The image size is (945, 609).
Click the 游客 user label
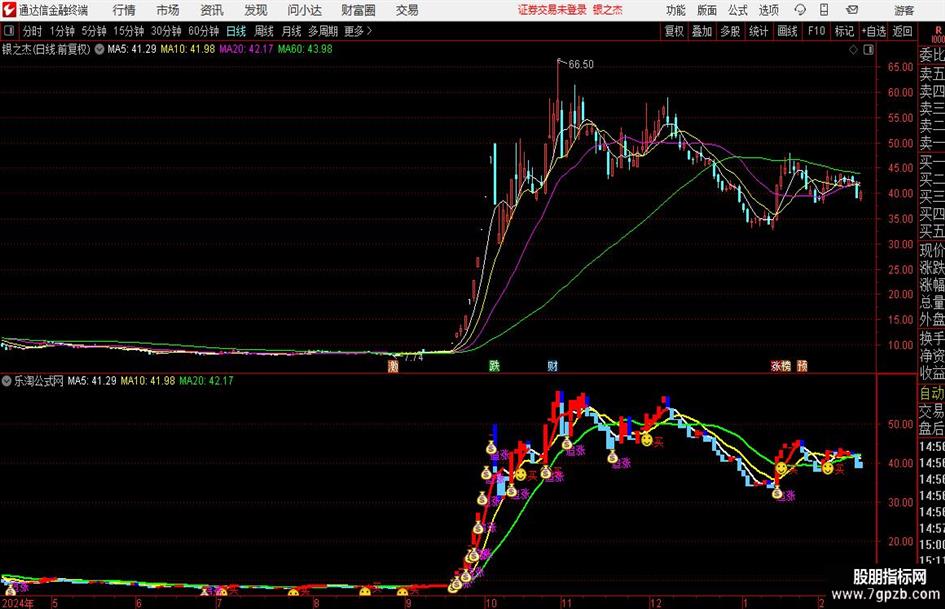(x=904, y=10)
